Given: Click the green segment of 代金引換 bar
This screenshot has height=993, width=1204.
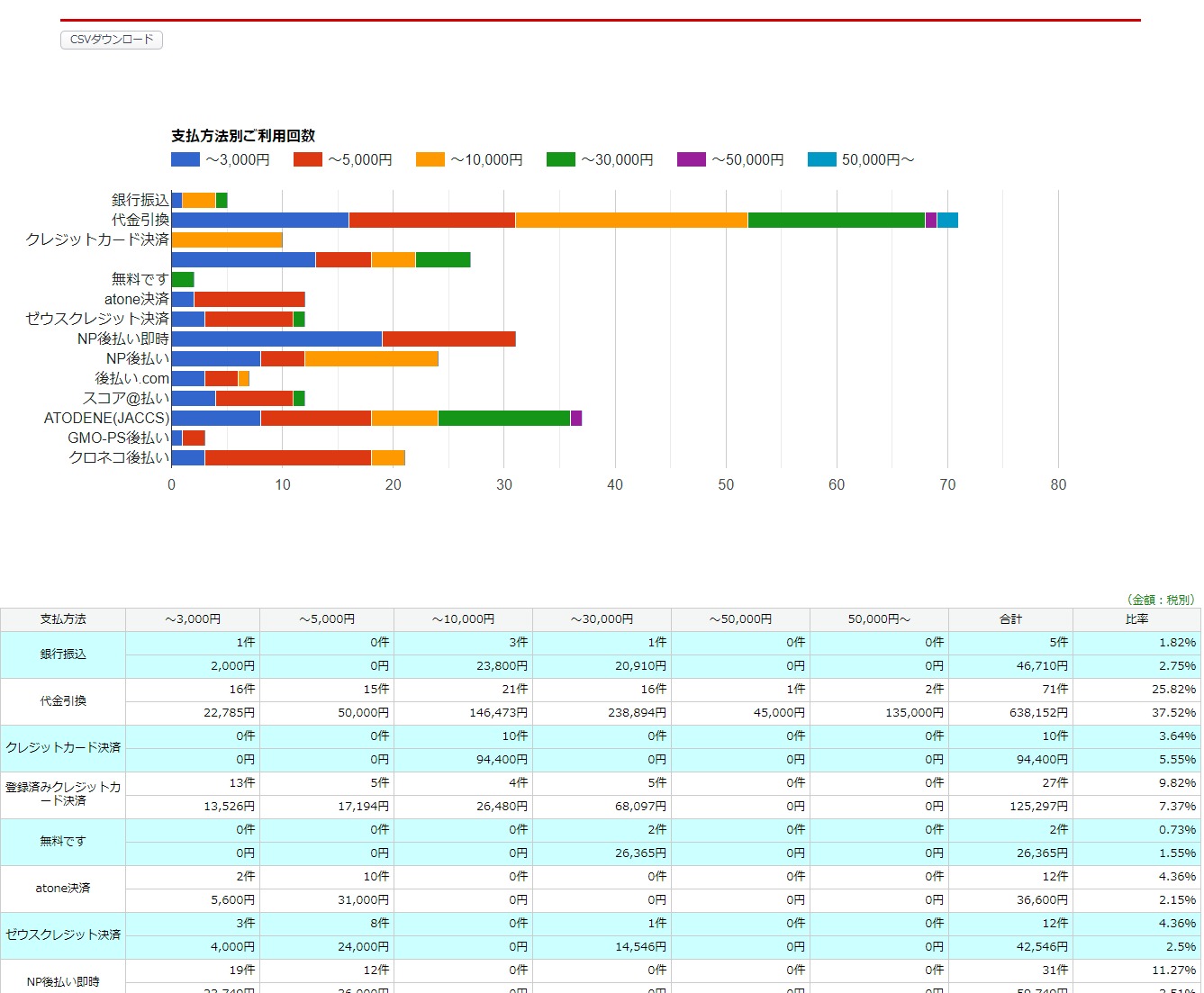Looking at the screenshot, I should tap(836, 220).
